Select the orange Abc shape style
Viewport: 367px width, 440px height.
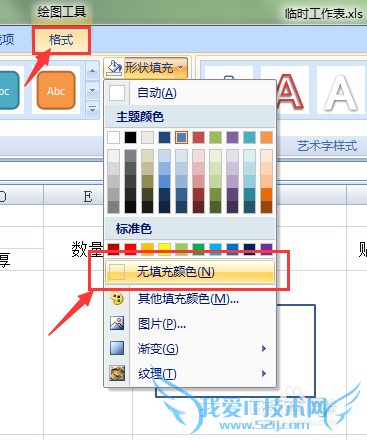(x=56, y=90)
